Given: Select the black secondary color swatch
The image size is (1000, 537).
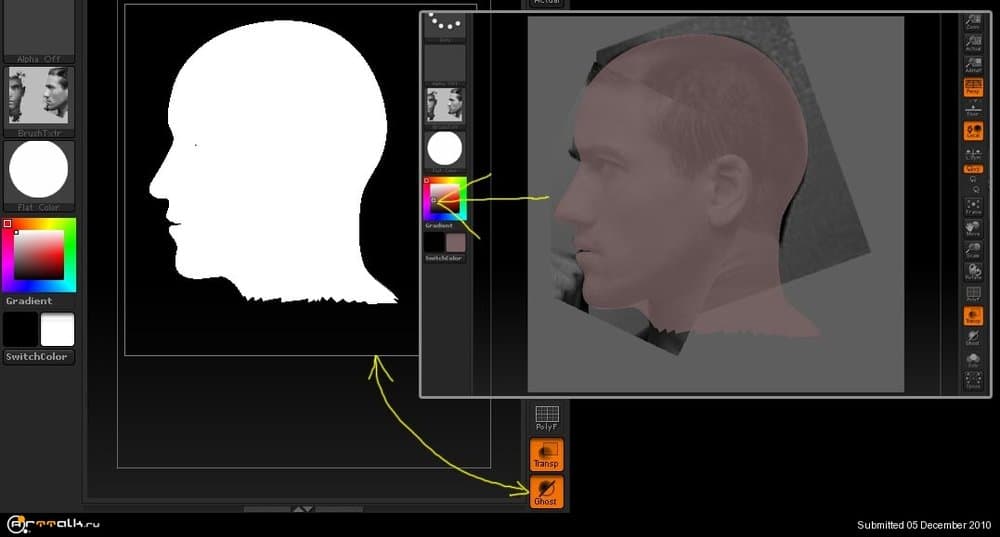Looking at the screenshot, I should click(20, 329).
